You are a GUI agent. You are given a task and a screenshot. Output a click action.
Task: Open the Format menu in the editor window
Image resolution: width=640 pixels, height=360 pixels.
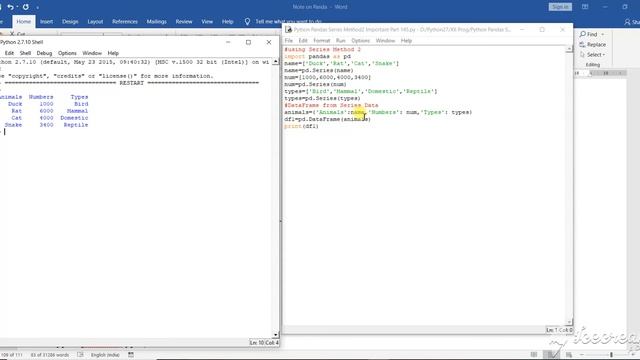click(322, 41)
